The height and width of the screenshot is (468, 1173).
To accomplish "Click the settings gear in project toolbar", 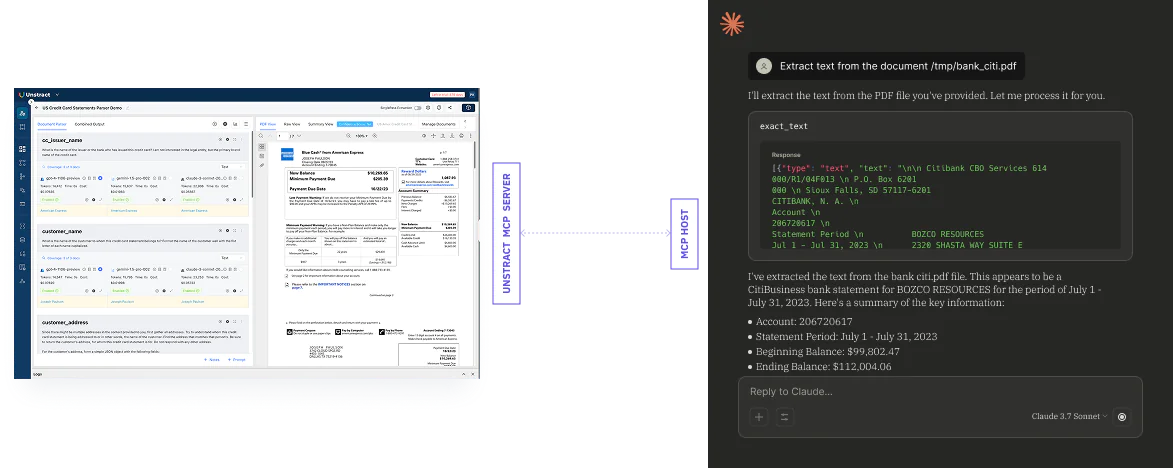I will (x=428, y=108).
